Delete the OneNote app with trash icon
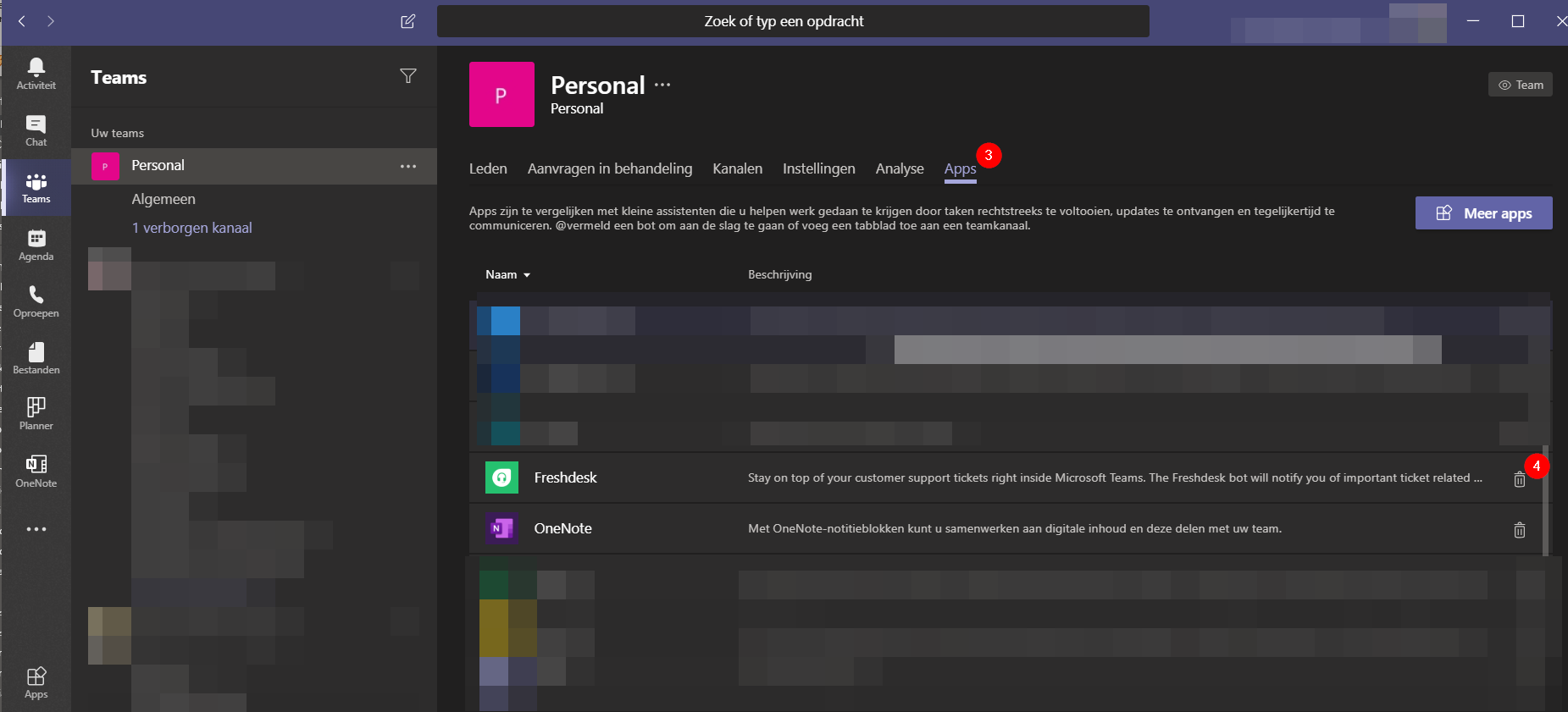Viewport: 1568px width, 712px height. [1519, 530]
